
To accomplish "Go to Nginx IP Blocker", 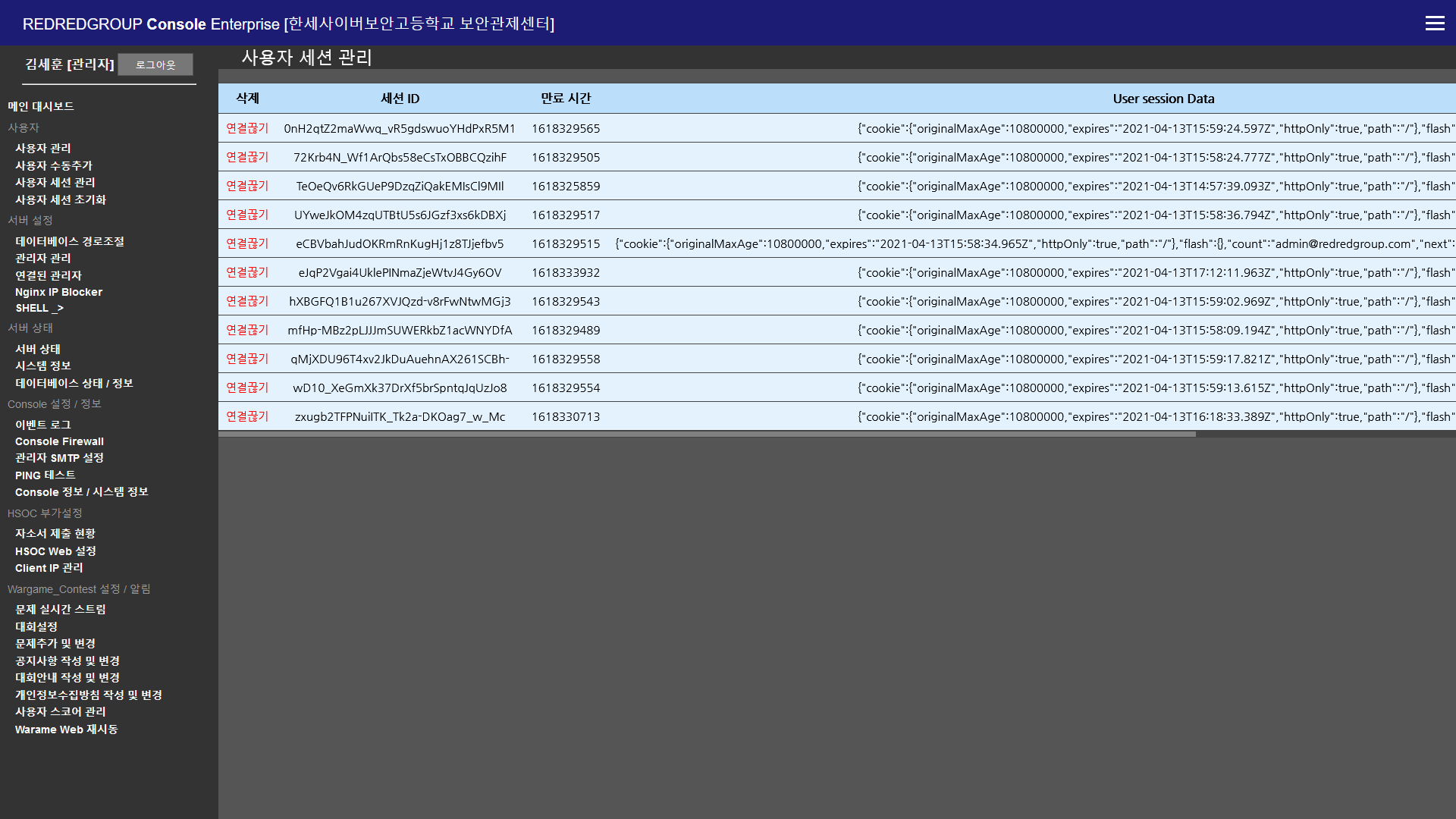I will coord(58,292).
